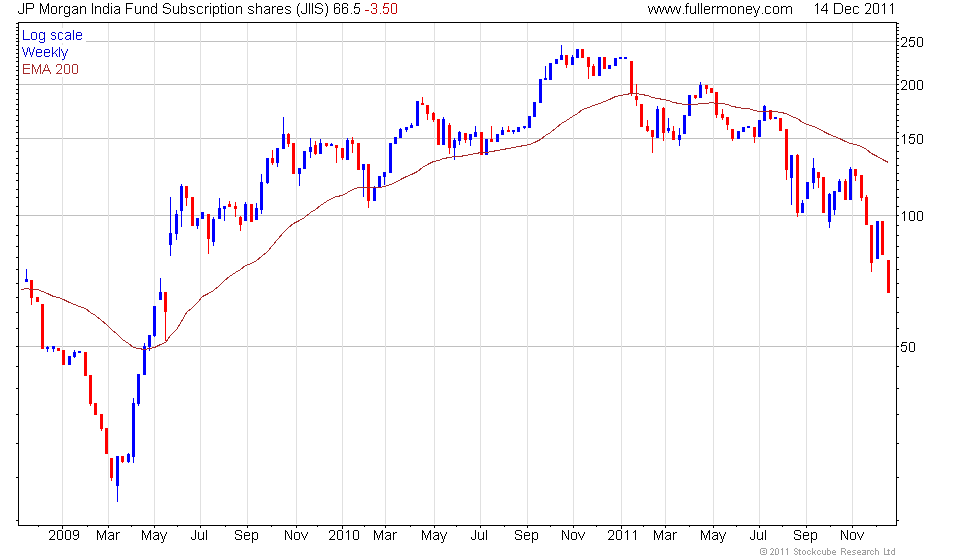The width and height of the screenshot is (980, 560).
Task: Click the Nov label after 2011
Action: coord(852,536)
